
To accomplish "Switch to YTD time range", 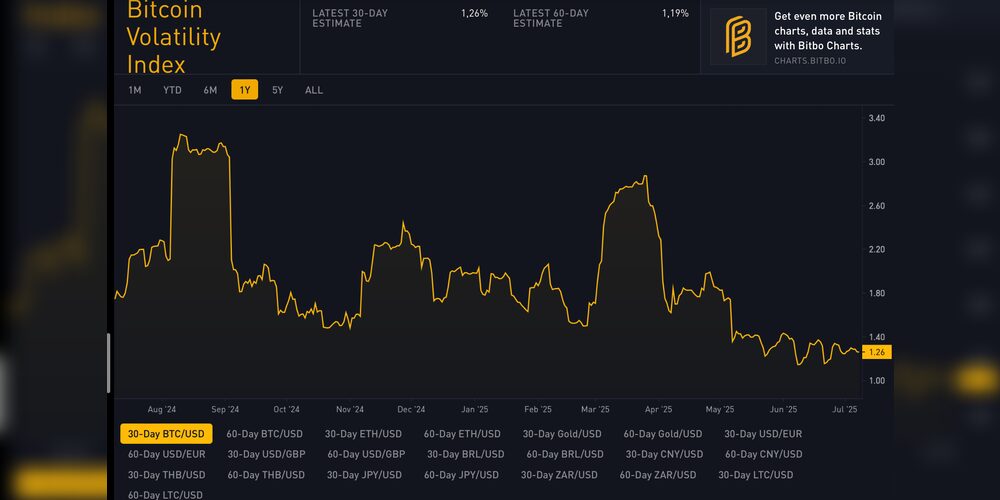I will pyautogui.click(x=172, y=90).
